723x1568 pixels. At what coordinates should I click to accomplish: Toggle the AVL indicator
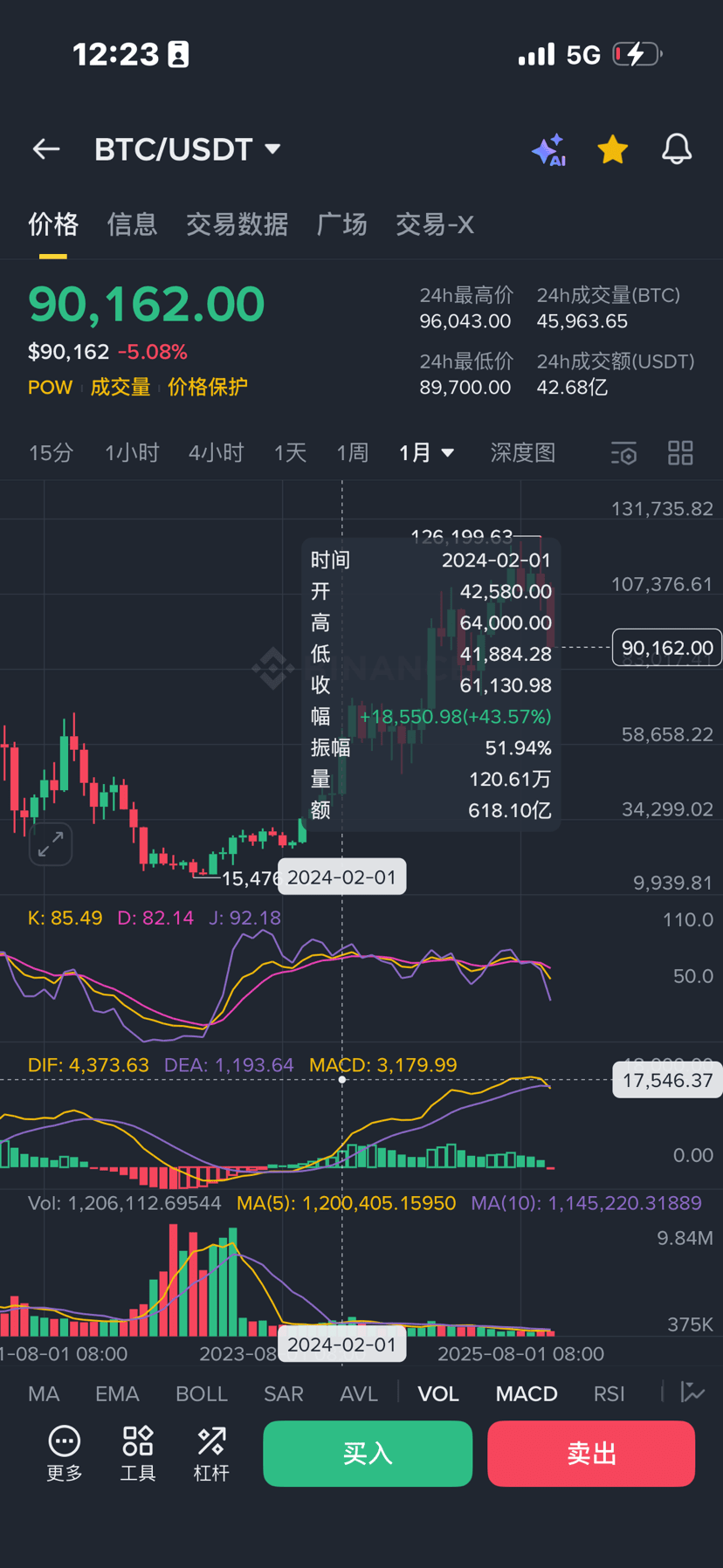tap(359, 1393)
